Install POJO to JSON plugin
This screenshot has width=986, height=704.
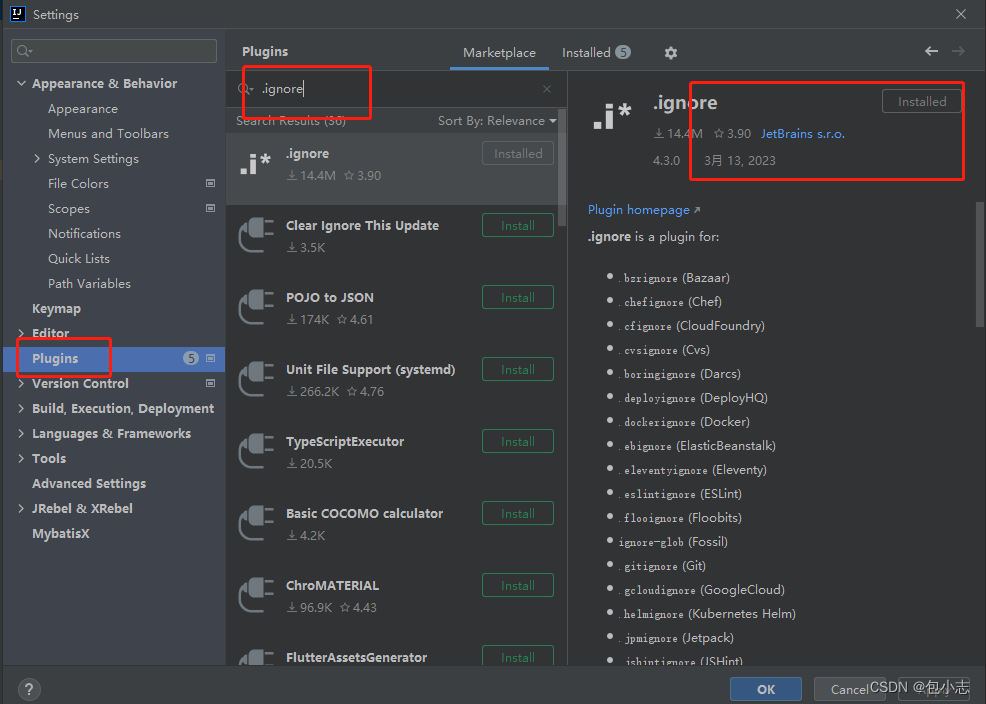point(518,297)
